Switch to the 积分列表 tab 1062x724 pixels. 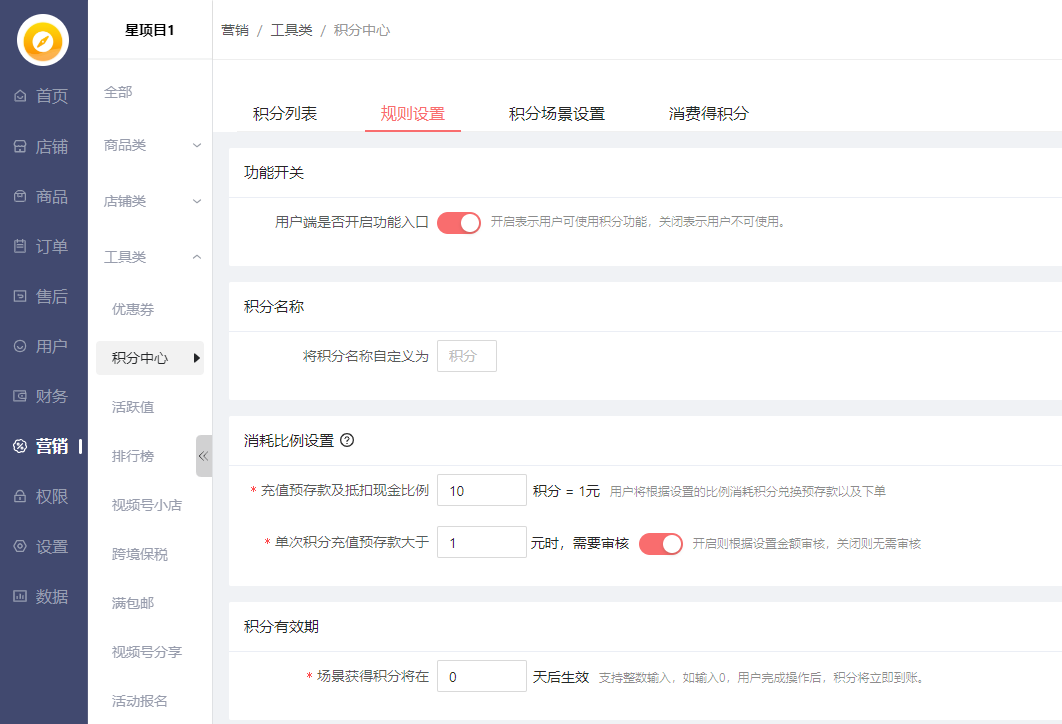pyautogui.click(x=285, y=114)
